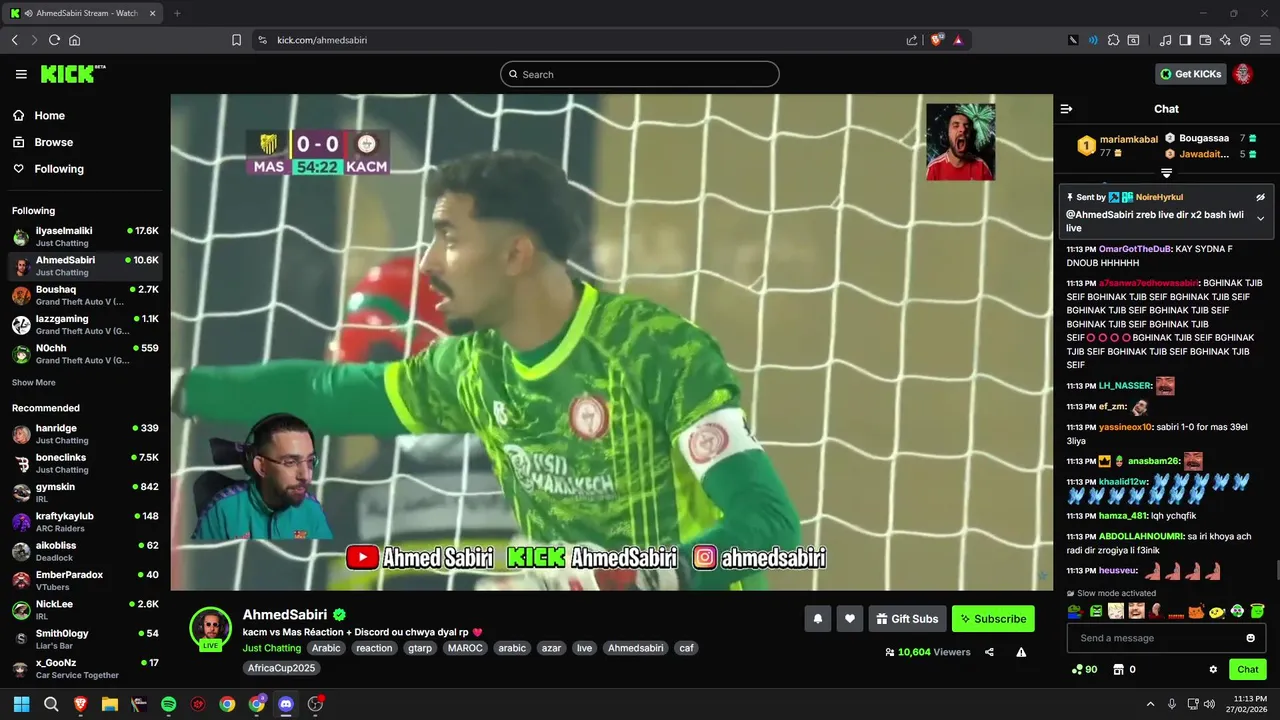
Task: Open the channel shop icon
Action: 1119,670
